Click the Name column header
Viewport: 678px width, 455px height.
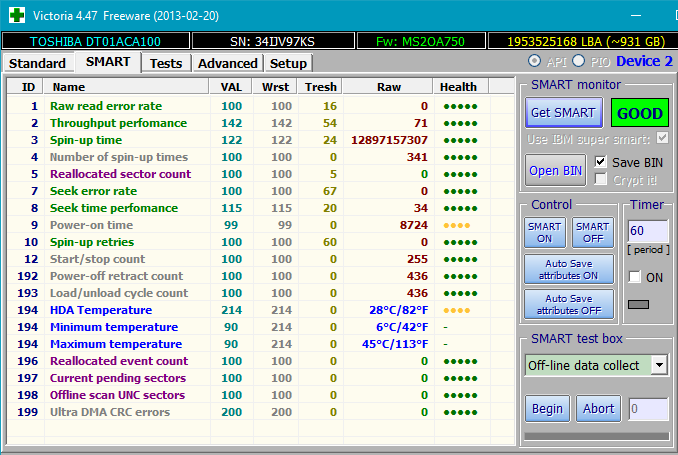(126, 87)
